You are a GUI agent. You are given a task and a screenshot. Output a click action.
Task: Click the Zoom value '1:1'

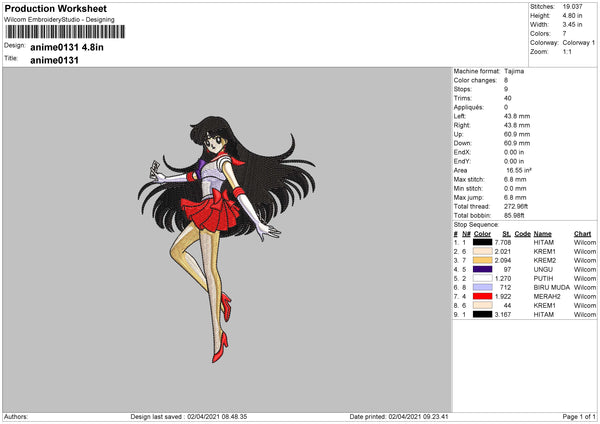(567, 52)
